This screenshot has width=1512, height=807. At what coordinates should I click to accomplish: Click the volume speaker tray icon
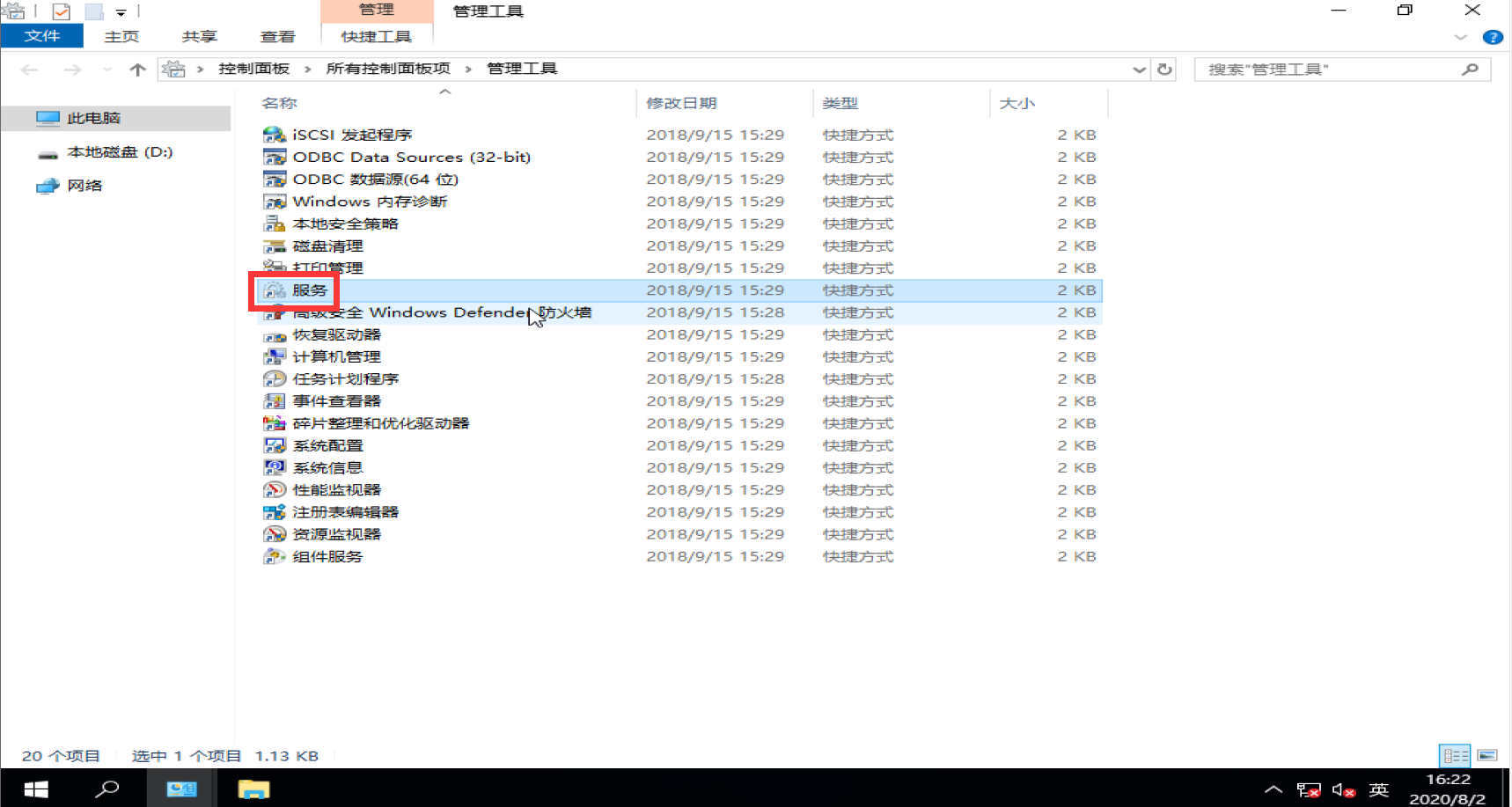click(x=1343, y=790)
